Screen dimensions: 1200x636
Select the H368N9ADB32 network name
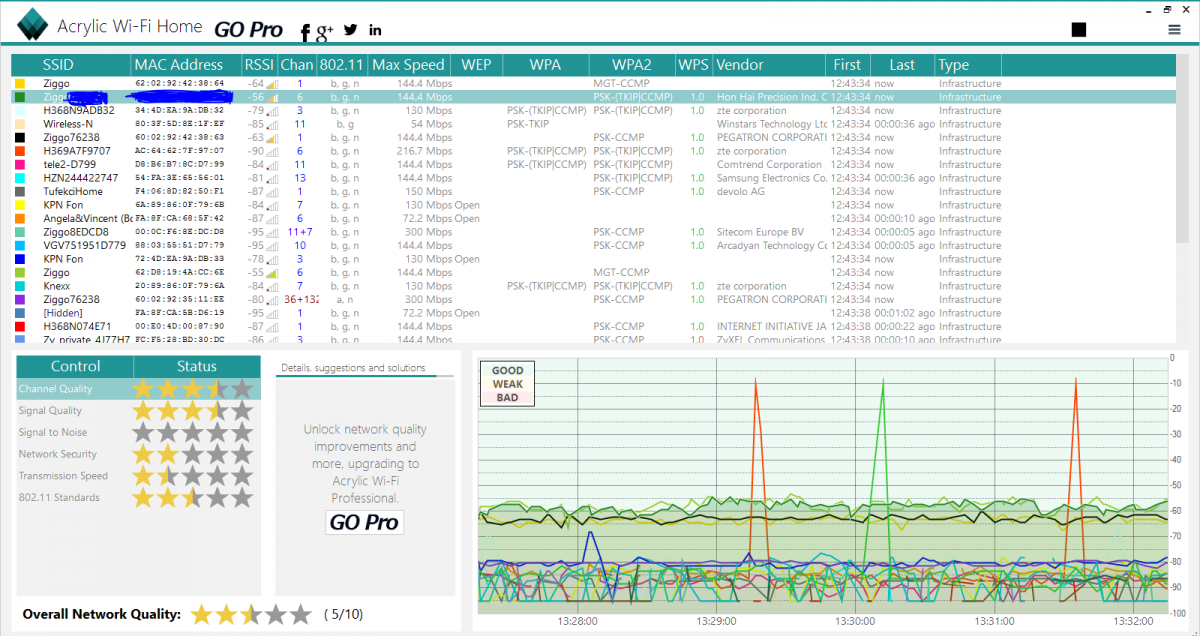click(79, 111)
